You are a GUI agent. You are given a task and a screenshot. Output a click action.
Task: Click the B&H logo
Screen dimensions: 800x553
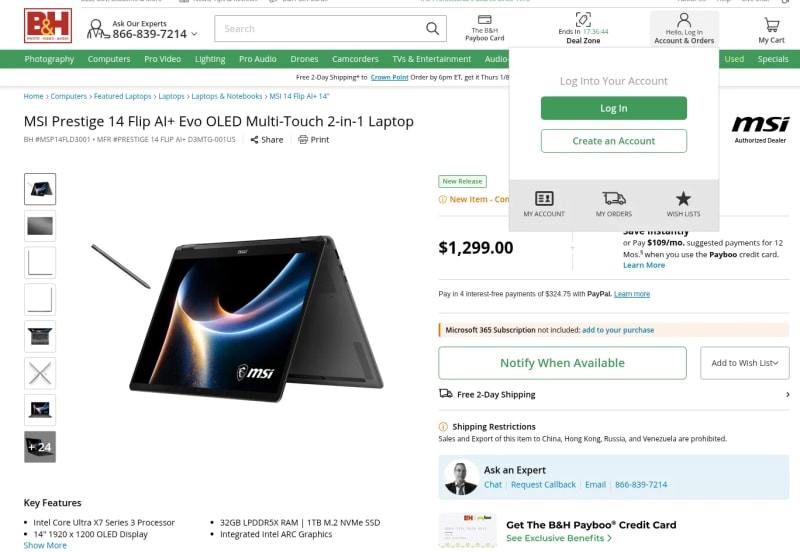click(48, 26)
